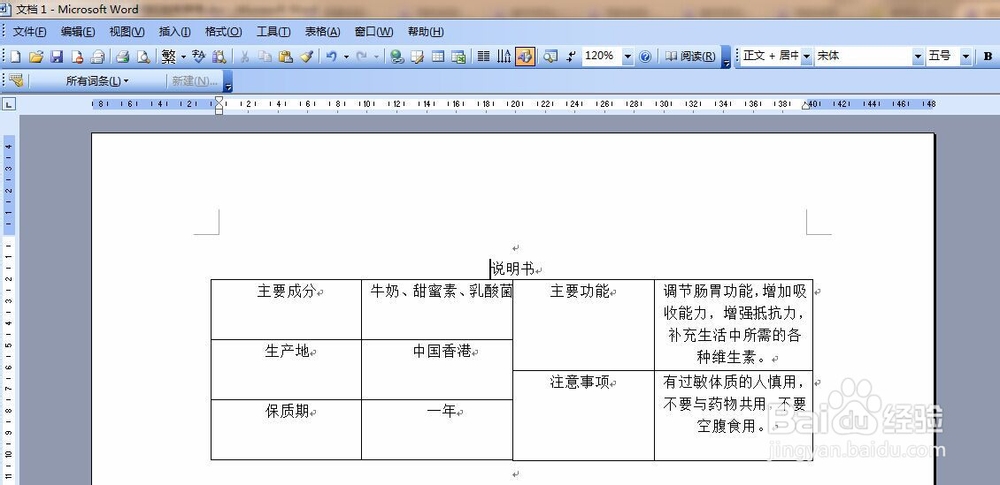Activate the Format Painter brush

click(306, 57)
